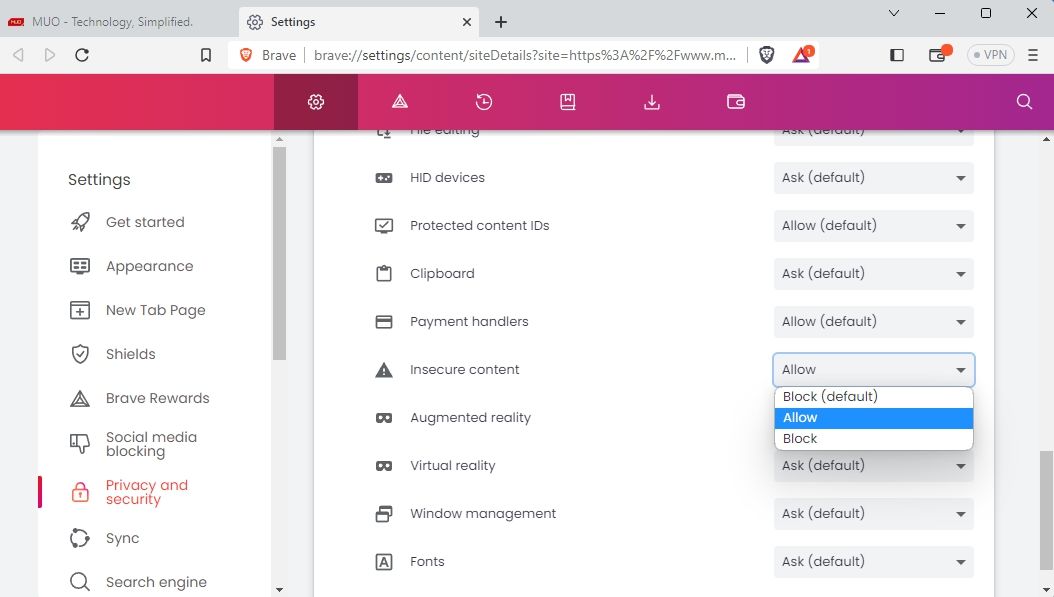Bookmark this page using the bookmark icon
The height and width of the screenshot is (597, 1054).
click(206, 55)
